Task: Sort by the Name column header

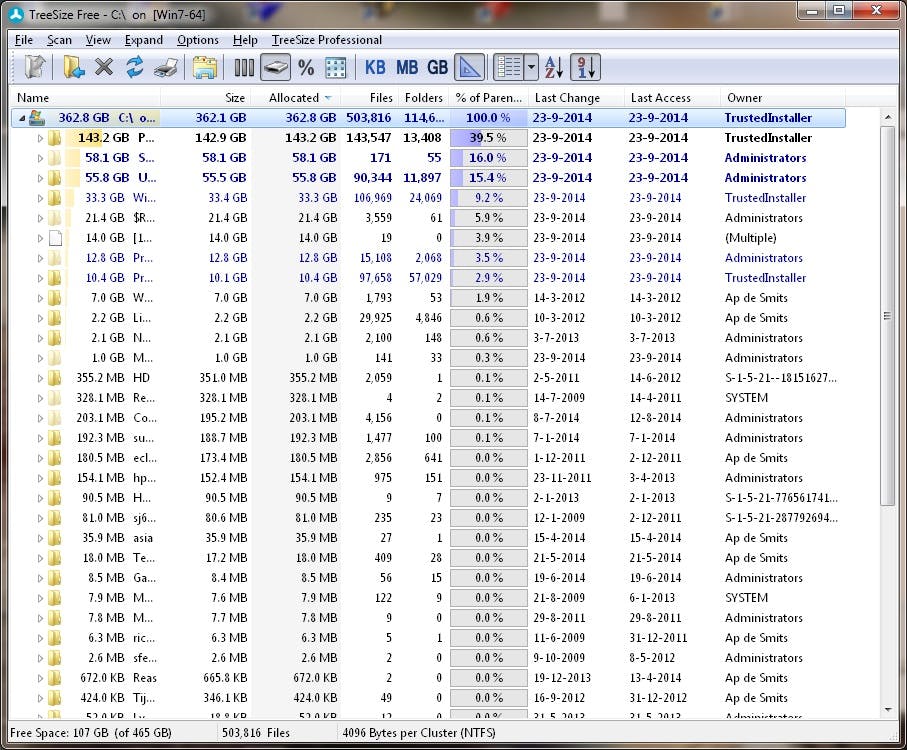Action: pos(85,98)
